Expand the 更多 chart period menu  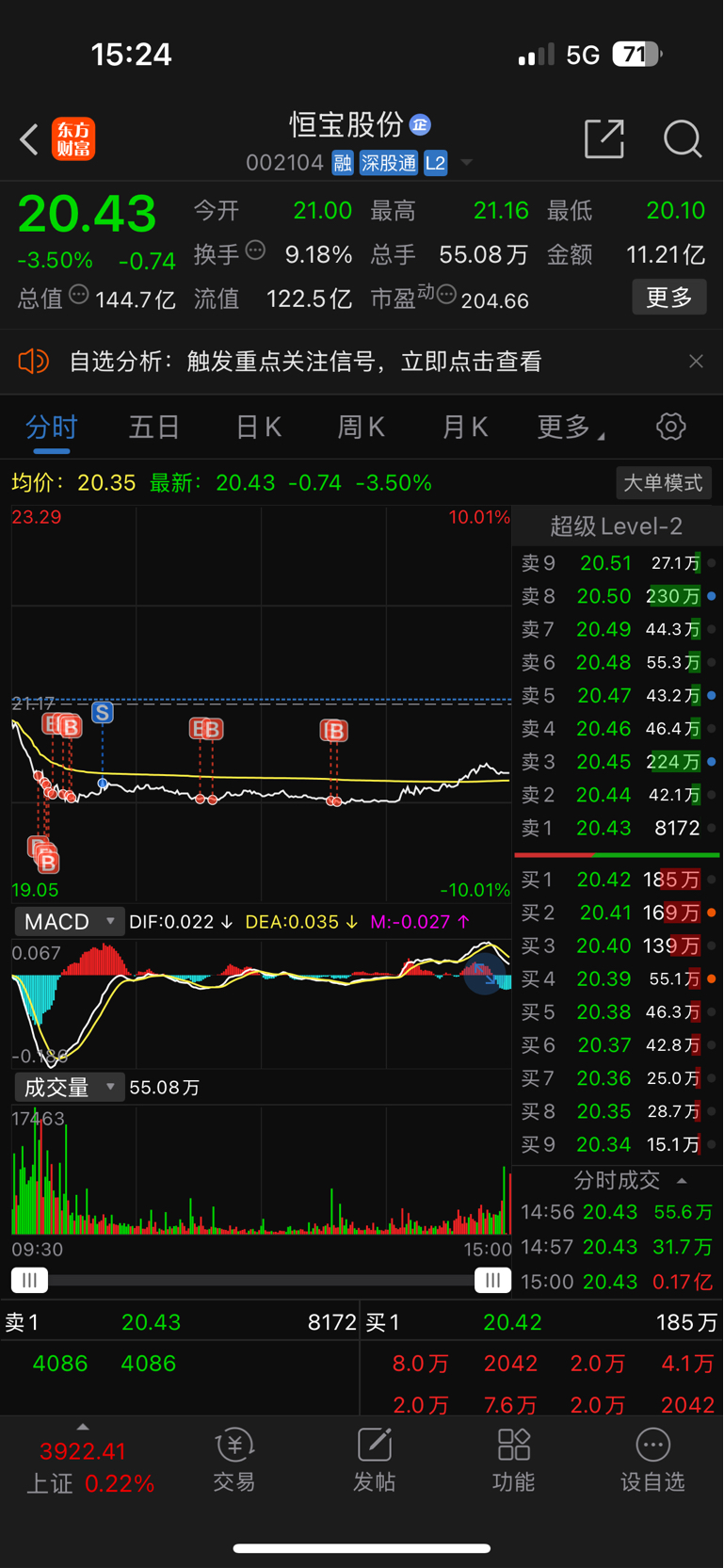click(x=571, y=428)
